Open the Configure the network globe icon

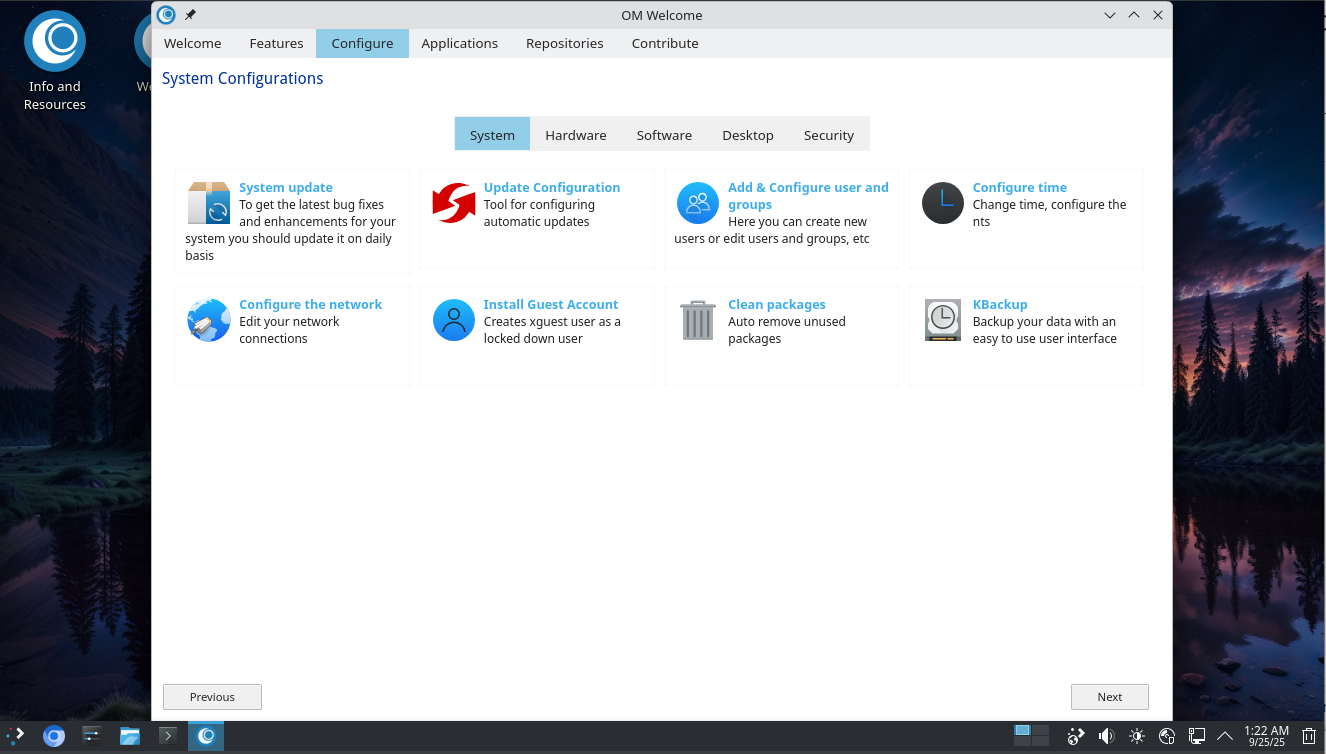pyautogui.click(x=209, y=321)
